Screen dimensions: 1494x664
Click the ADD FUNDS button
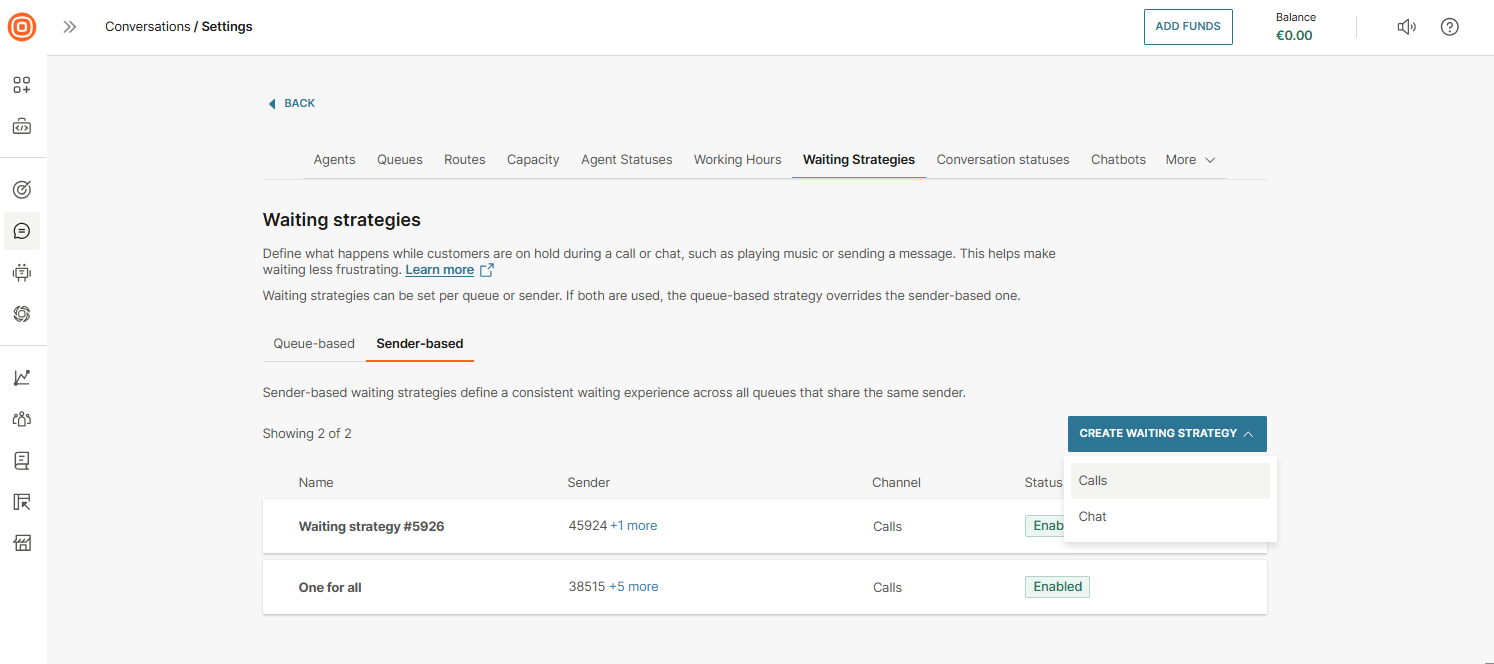click(1188, 27)
